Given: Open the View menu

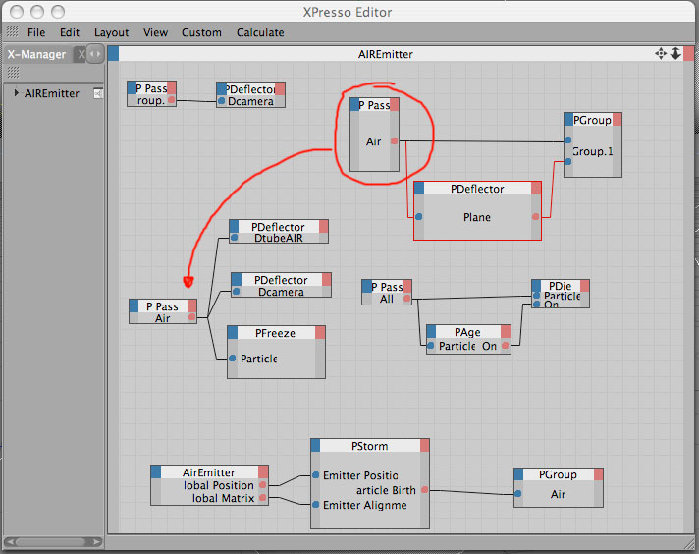Looking at the screenshot, I should (x=155, y=33).
